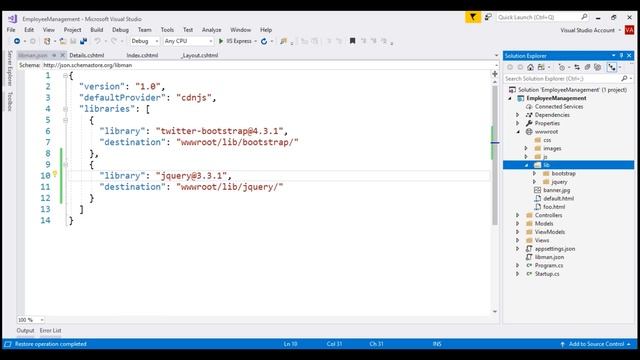
Task: Click Solution Explorer search magnifier icon
Action: tap(624, 78)
